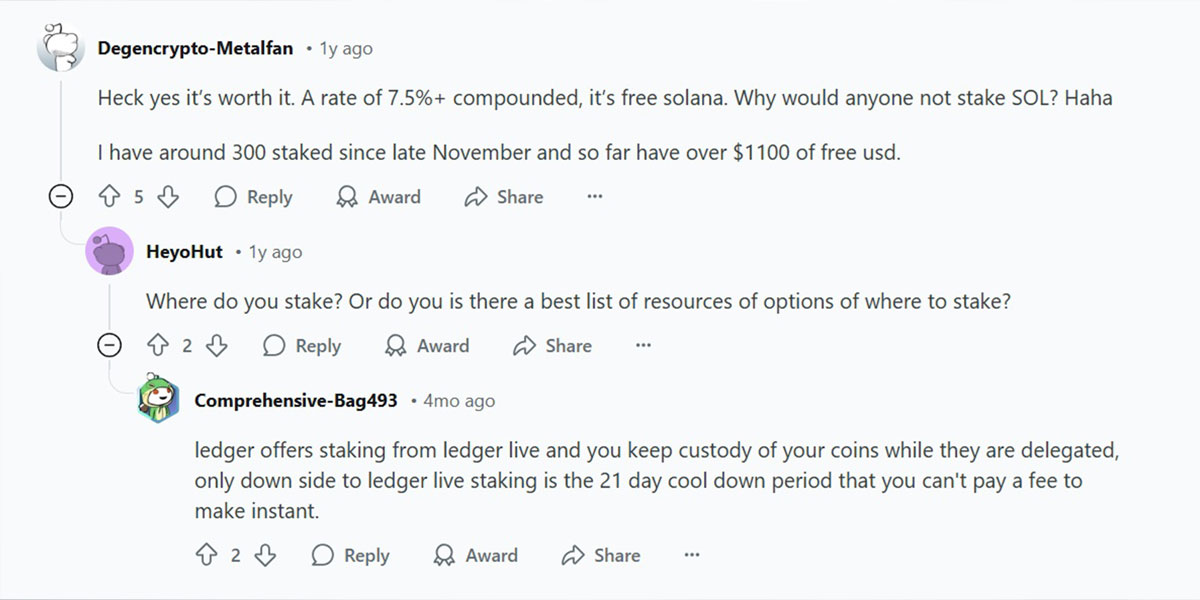Upvote Comprehensive-Bag493's comment
Viewport: 1200px width, 600px height.
(x=206, y=555)
